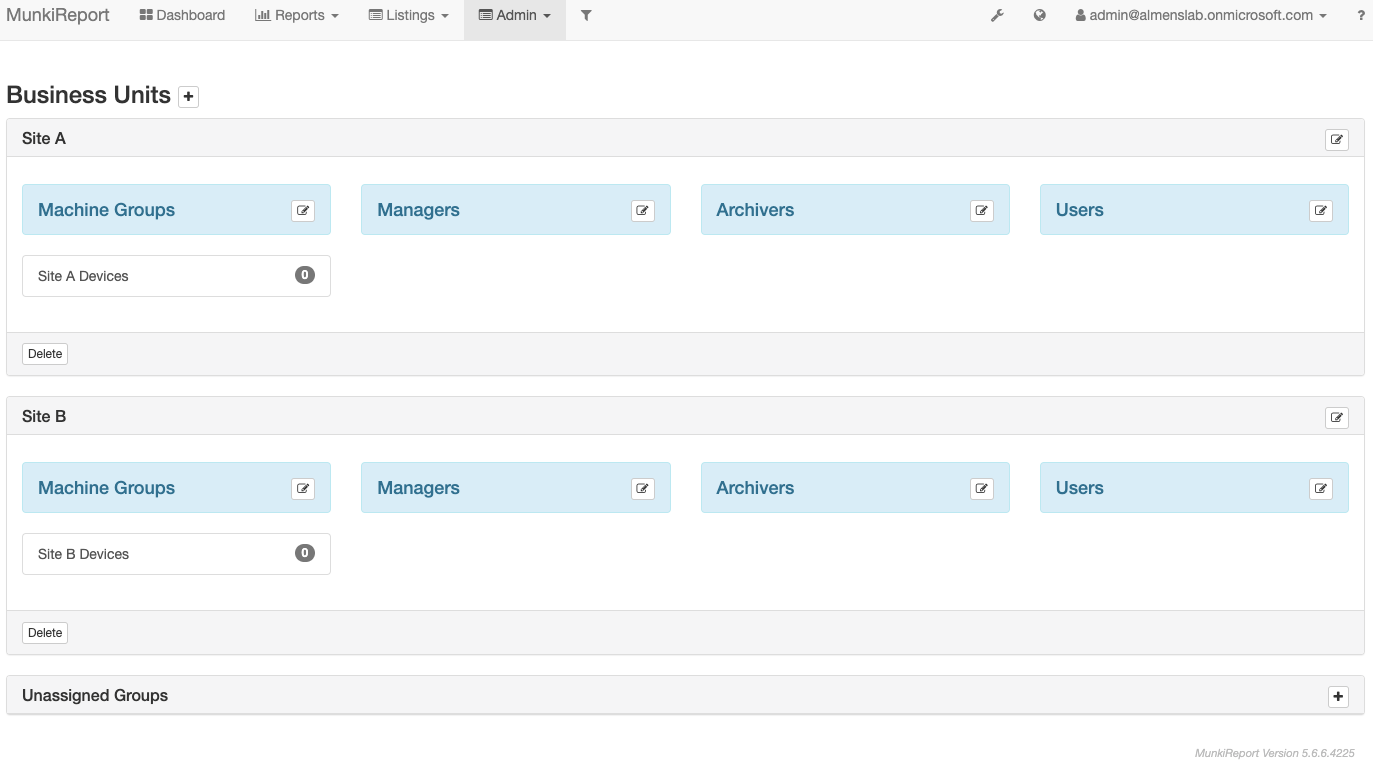The image size is (1373, 773).
Task: Click the plus icon beside Business Units
Action: point(188,97)
